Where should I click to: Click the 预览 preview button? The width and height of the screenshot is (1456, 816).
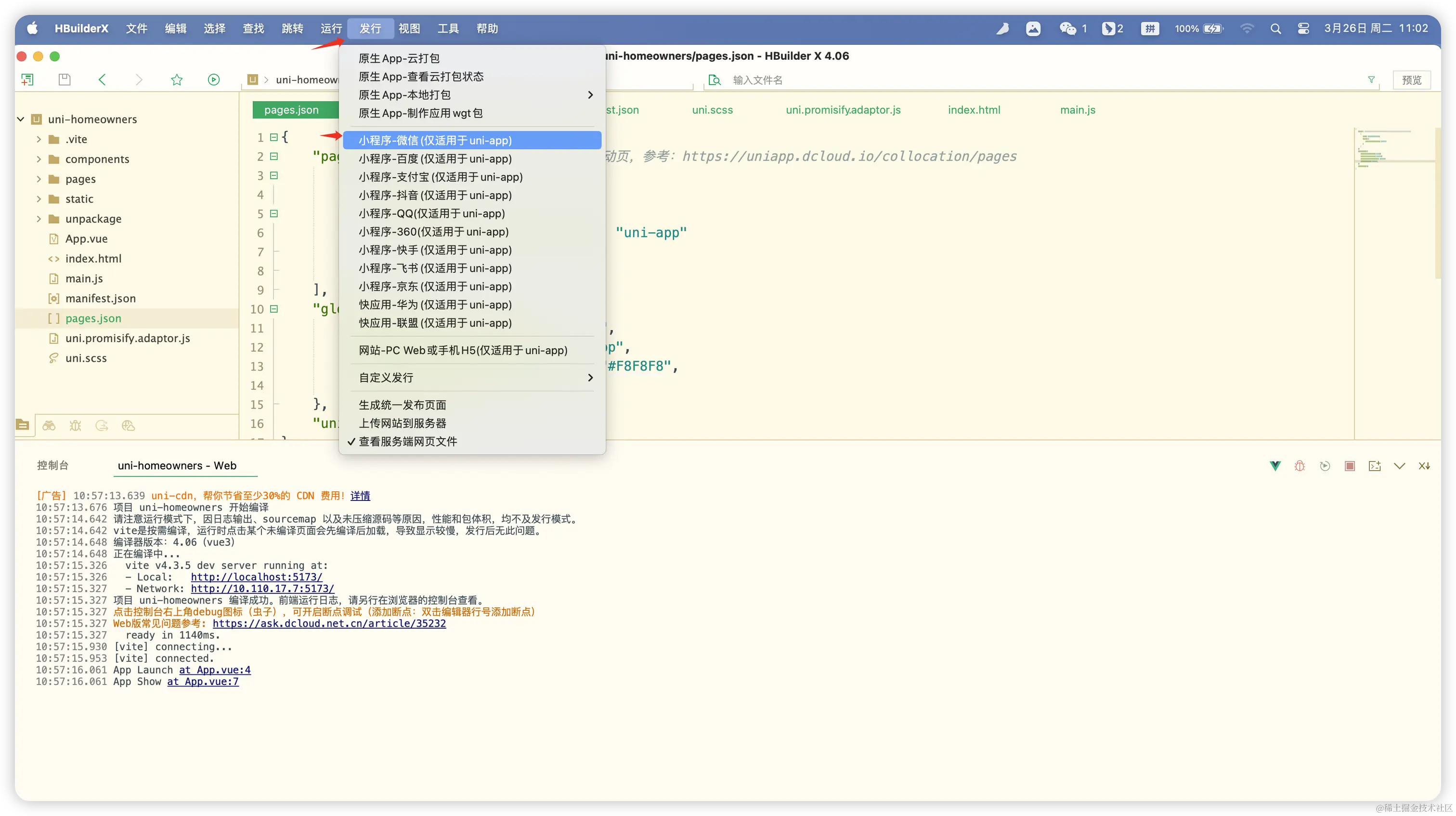[1411, 80]
